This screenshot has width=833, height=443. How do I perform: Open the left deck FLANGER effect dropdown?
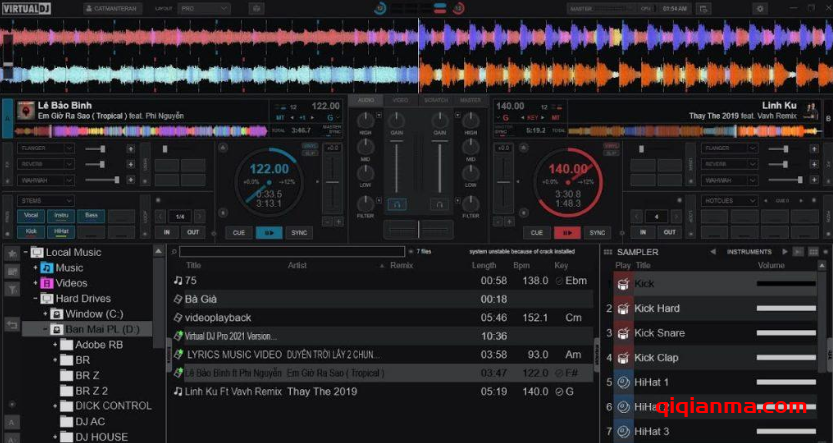tap(45, 149)
